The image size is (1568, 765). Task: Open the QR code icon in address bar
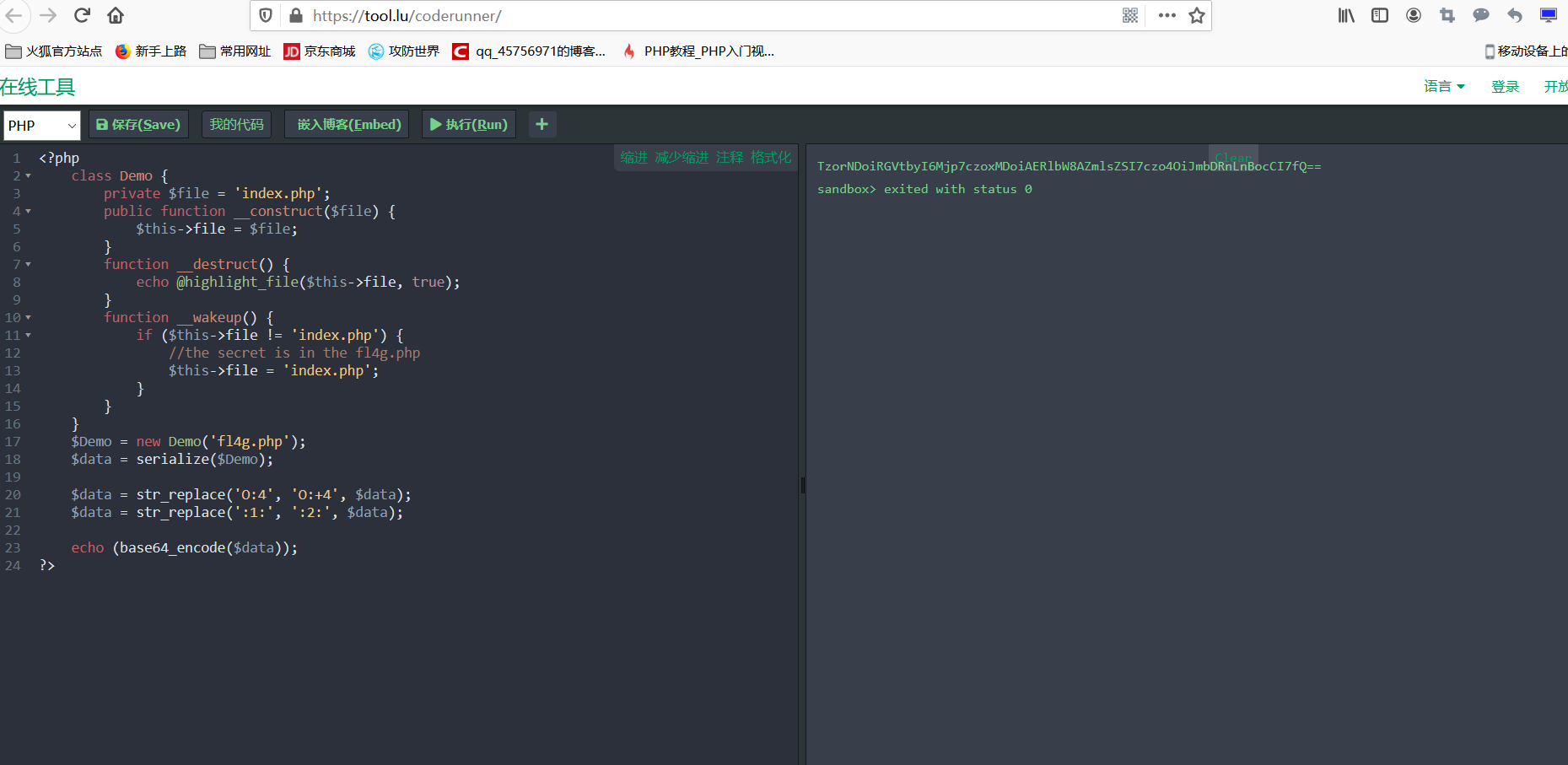point(1130,15)
